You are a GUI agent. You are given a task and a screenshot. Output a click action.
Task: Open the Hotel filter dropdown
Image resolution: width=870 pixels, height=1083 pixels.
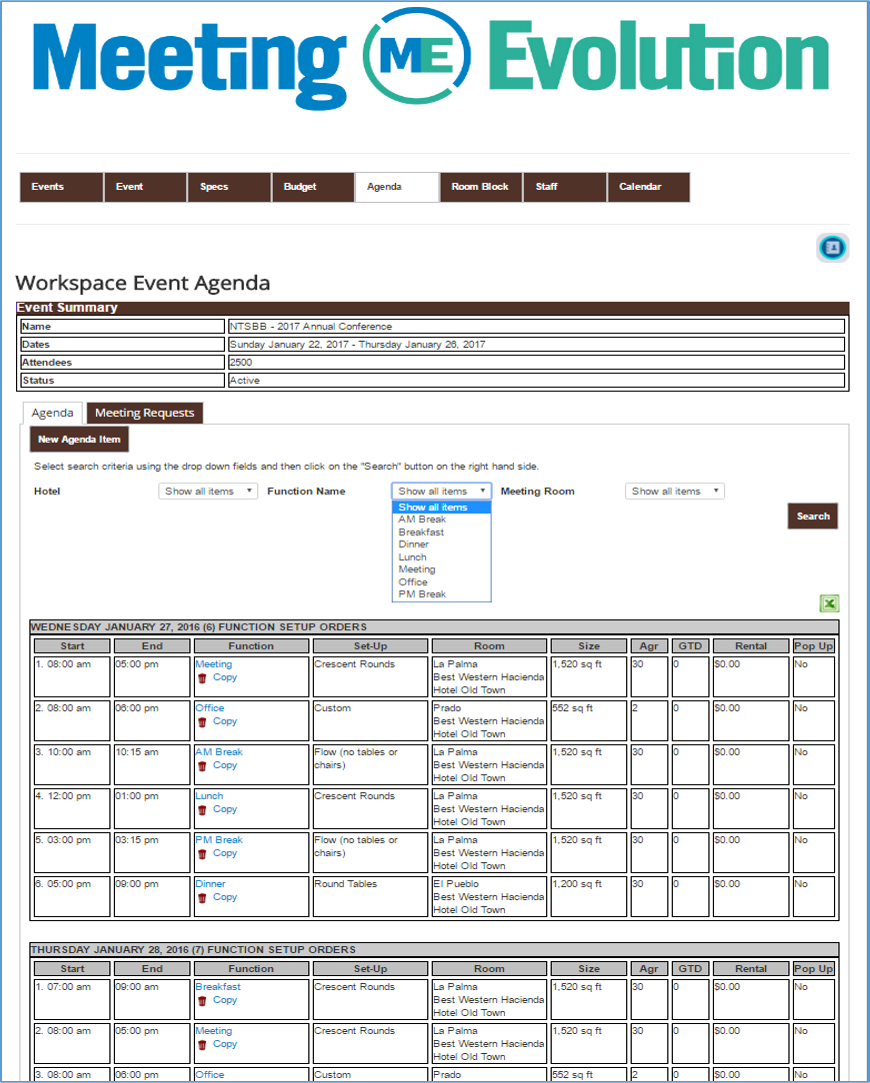point(208,491)
